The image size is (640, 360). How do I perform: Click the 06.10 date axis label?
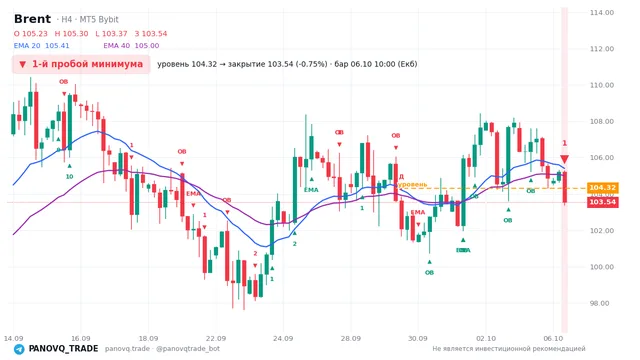pos(553,338)
